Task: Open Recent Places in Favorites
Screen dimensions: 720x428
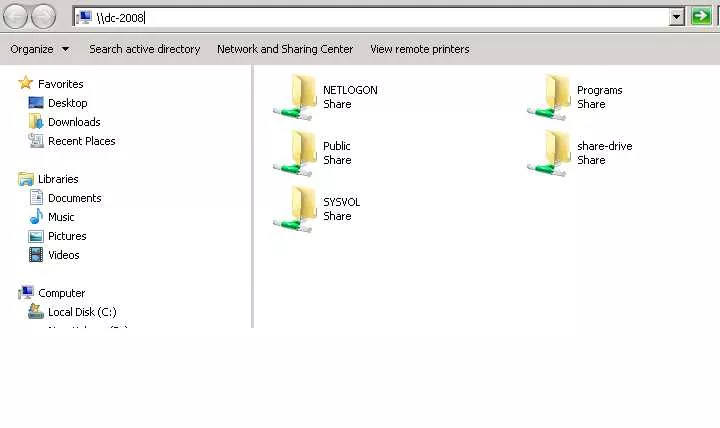Action: tap(81, 141)
